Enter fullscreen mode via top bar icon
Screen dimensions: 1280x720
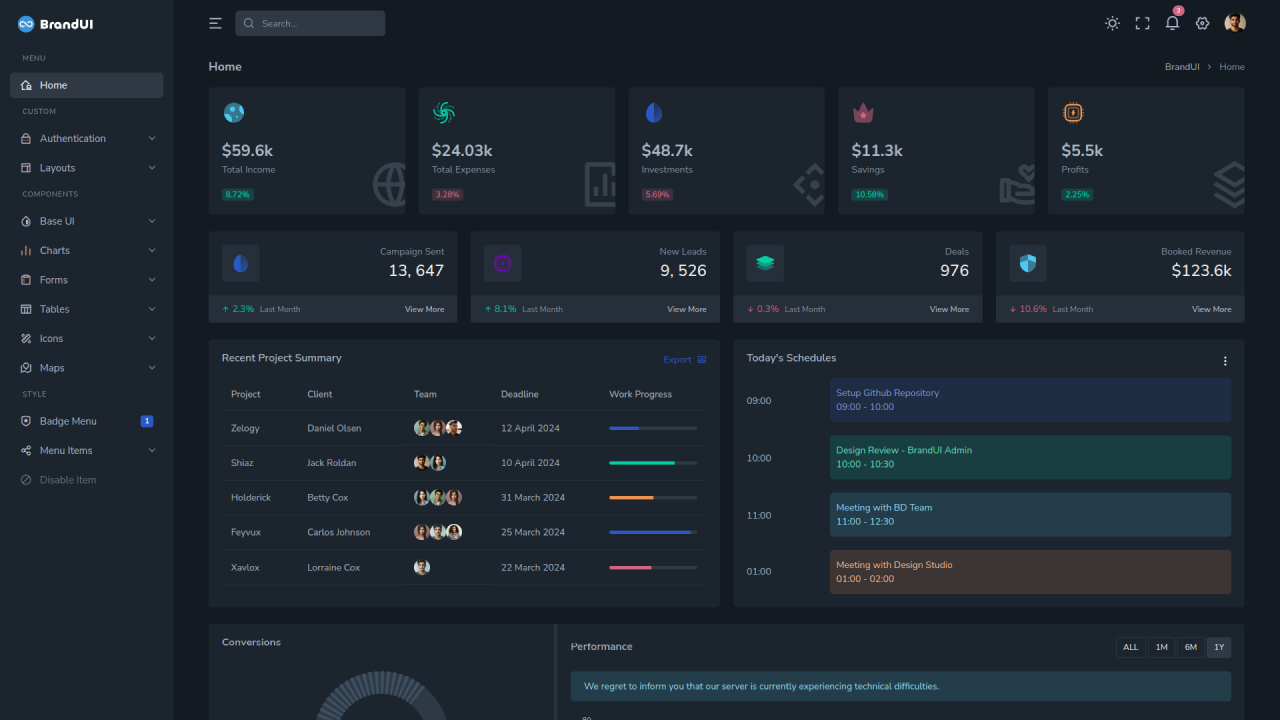click(1142, 23)
